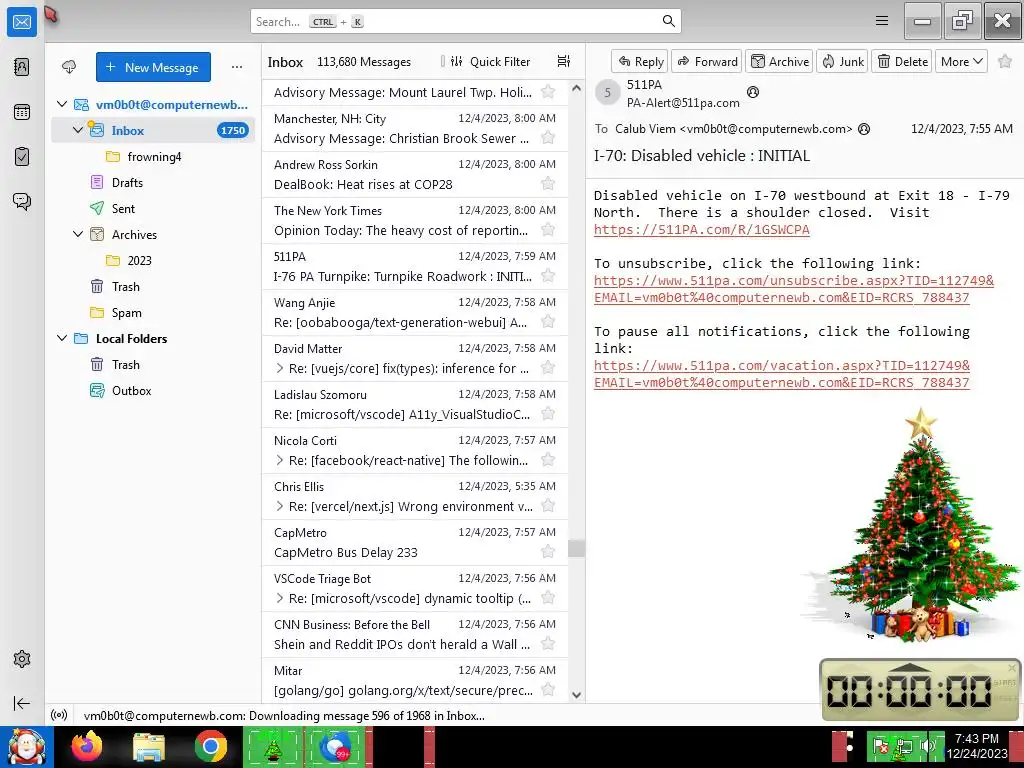
Task: Click scroll-down arrow of message list
Action: [x=576, y=695]
